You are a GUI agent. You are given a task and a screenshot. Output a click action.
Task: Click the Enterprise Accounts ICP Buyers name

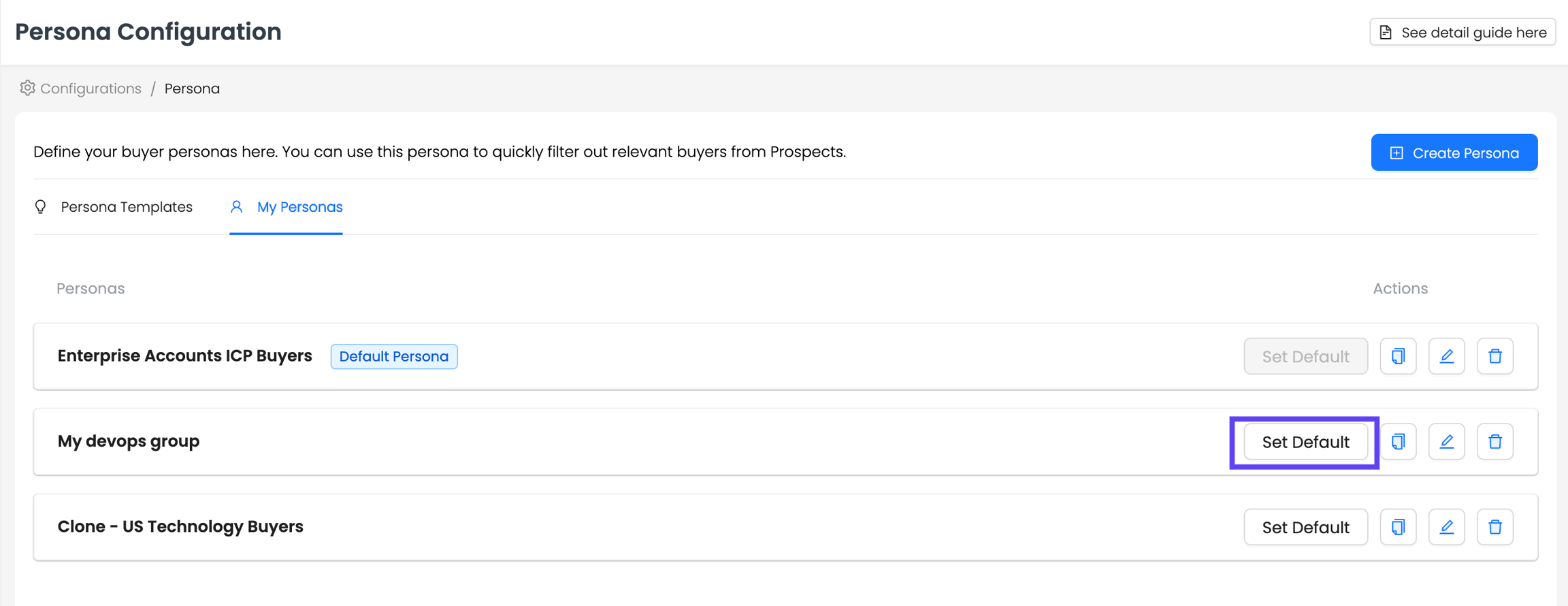coord(184,355)
